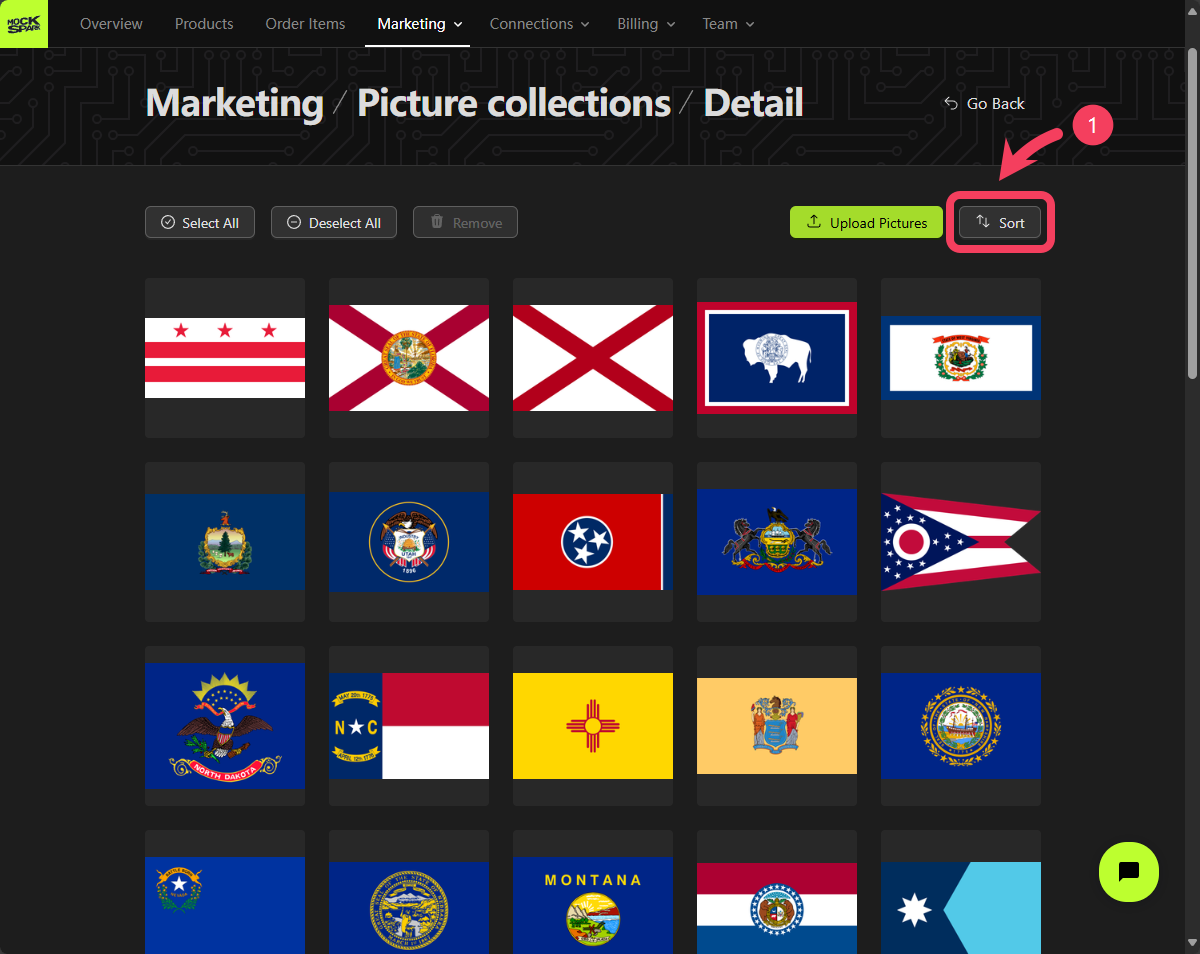Go to the Products tab
The width and height of the screenshot is (1200, 954).
click(204, 23)
